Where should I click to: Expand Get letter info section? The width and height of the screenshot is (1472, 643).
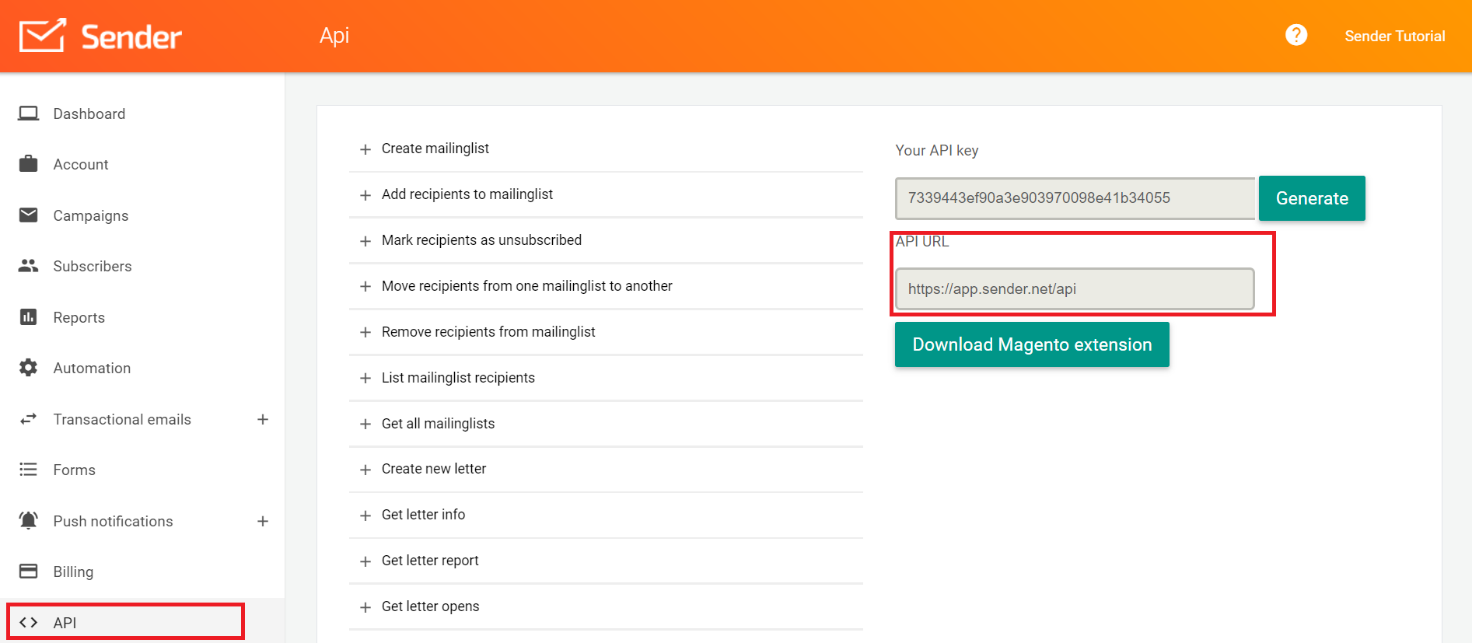click(606, 515)
